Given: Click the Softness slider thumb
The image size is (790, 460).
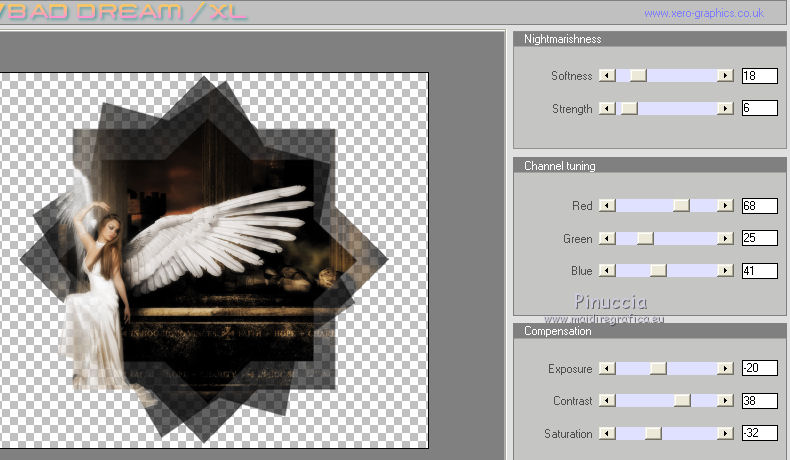Looking at the screenshot, I should click(638, 76).
